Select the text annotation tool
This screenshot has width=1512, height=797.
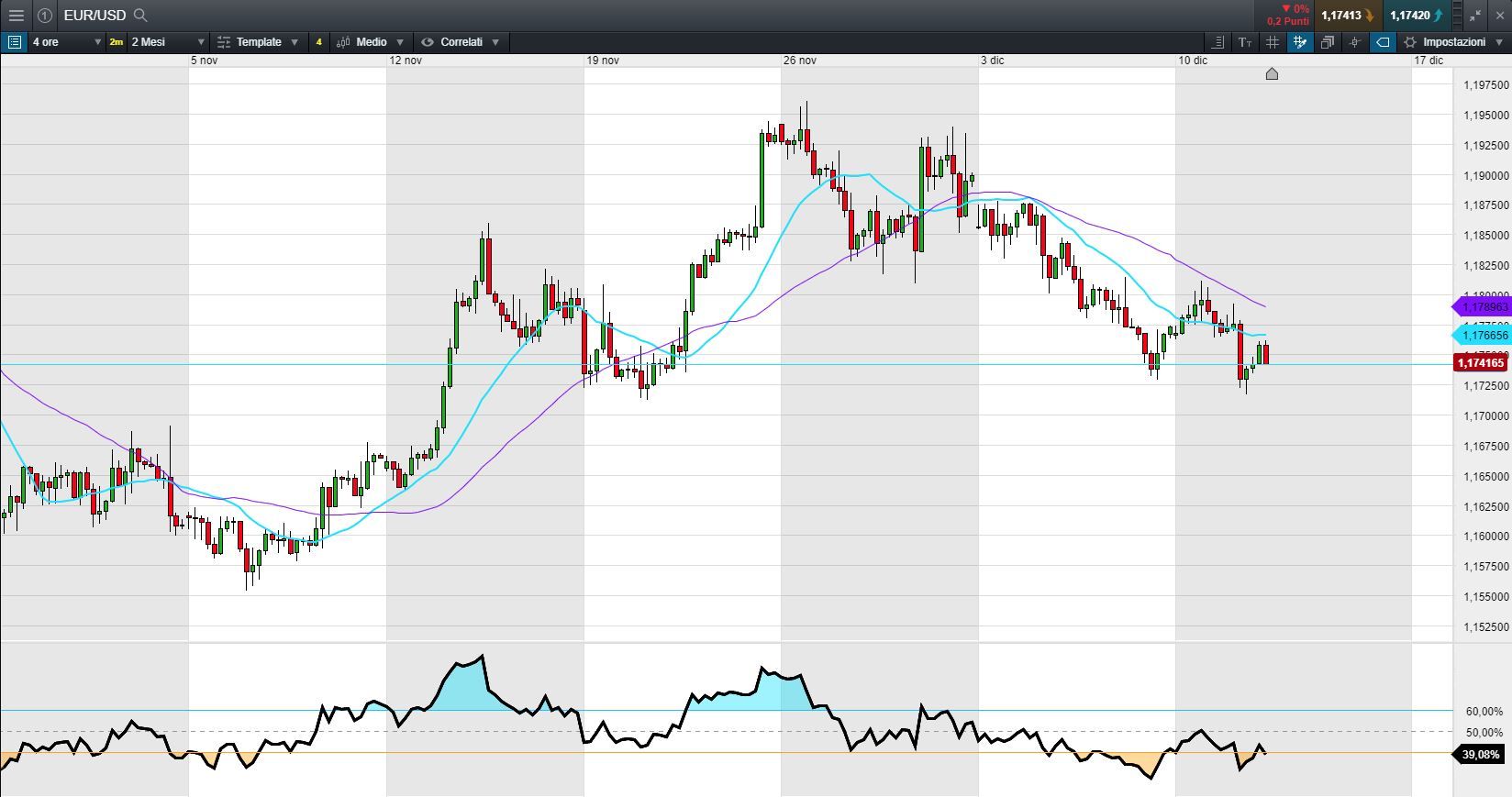pyautogui.click(x=1245, y=42)
